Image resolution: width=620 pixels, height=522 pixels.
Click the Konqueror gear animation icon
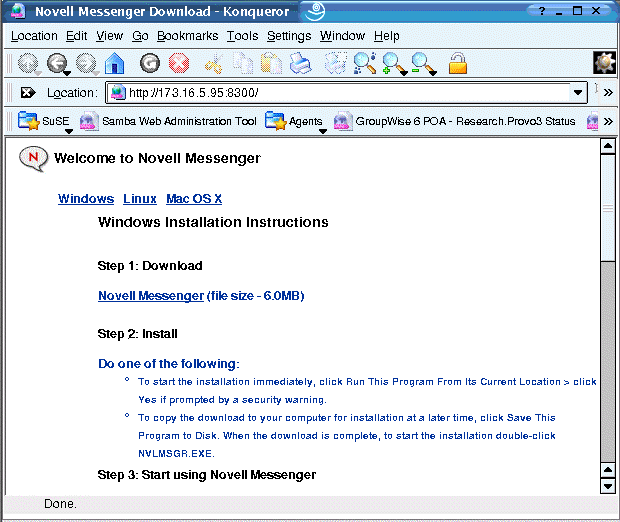click(x=604, y=63)
